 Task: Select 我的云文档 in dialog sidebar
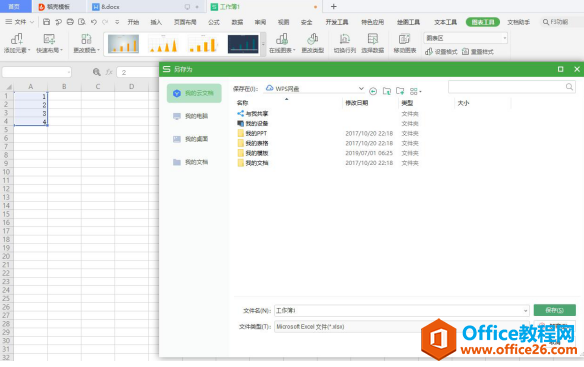point(194,93)
